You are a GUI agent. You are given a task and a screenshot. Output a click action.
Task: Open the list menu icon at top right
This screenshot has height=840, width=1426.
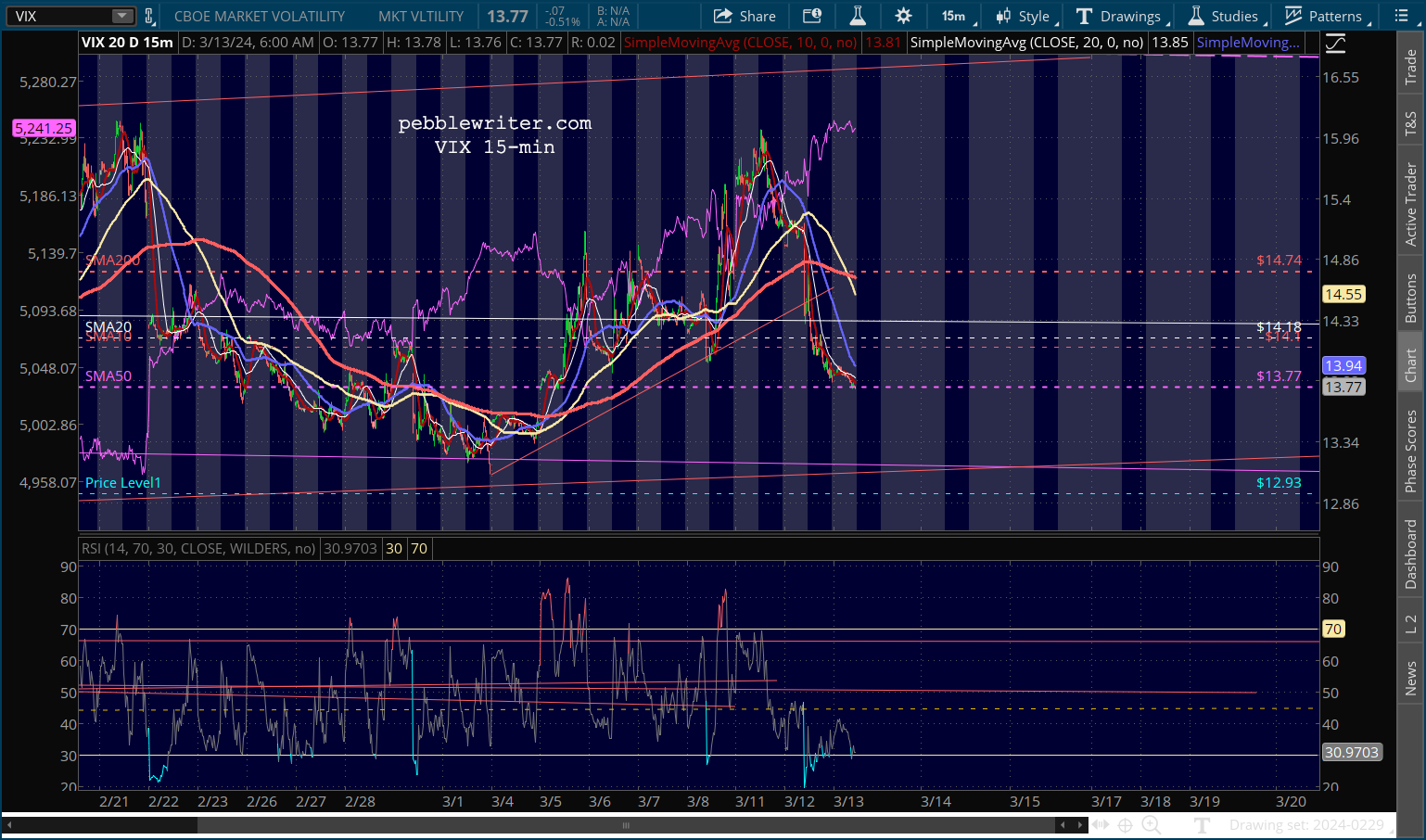(x=1401, y=16)
